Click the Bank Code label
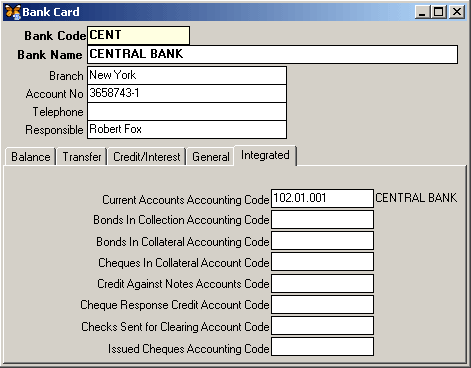The width and height of the screenshot is (471, 368). pos(55,36)
